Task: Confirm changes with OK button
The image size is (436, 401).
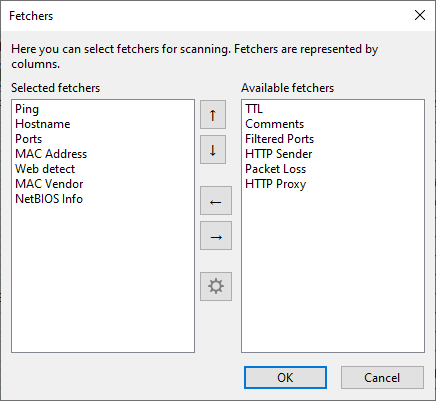Action: point(285,378)
